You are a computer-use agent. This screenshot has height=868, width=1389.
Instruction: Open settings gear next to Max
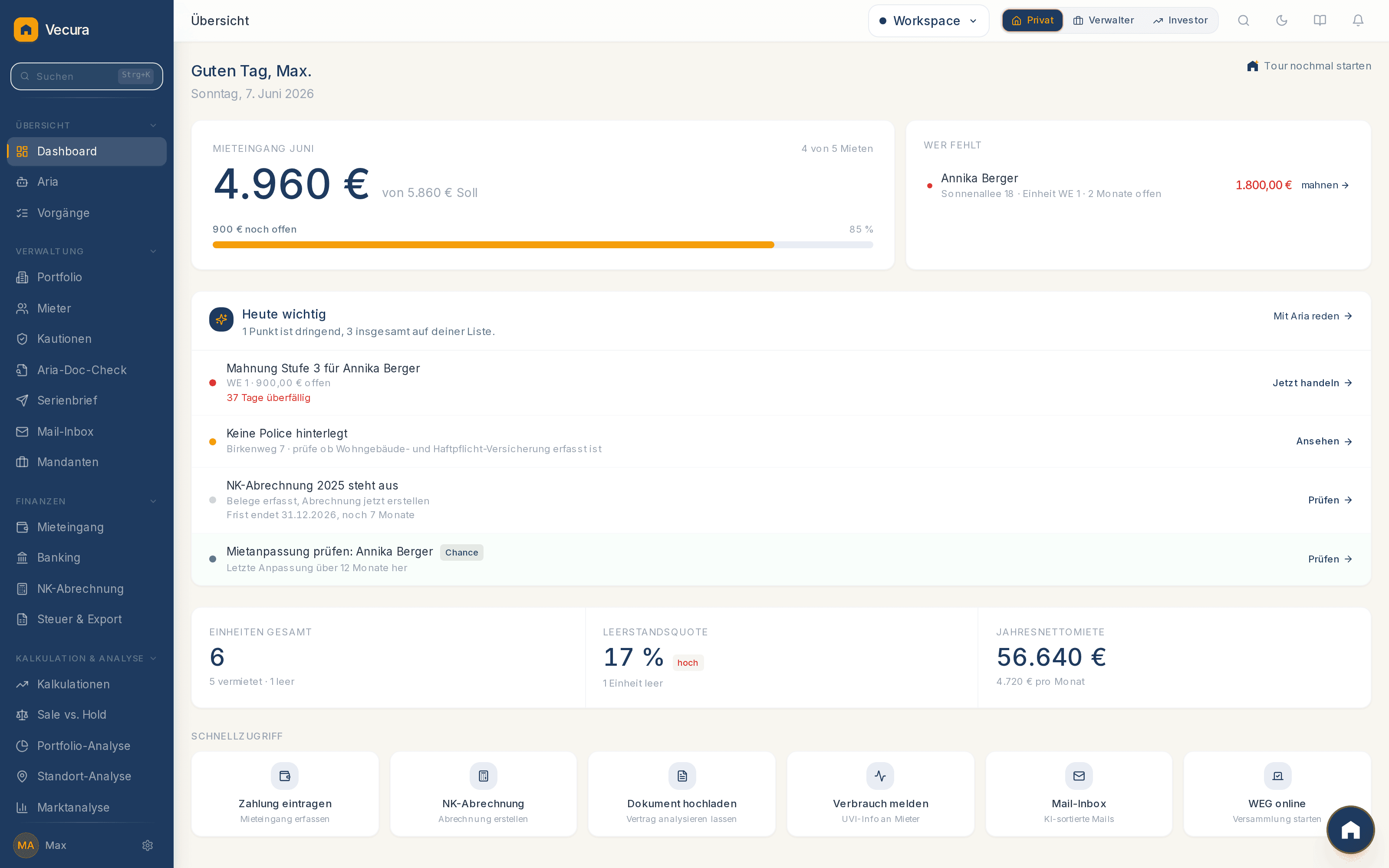click(148, 845)
